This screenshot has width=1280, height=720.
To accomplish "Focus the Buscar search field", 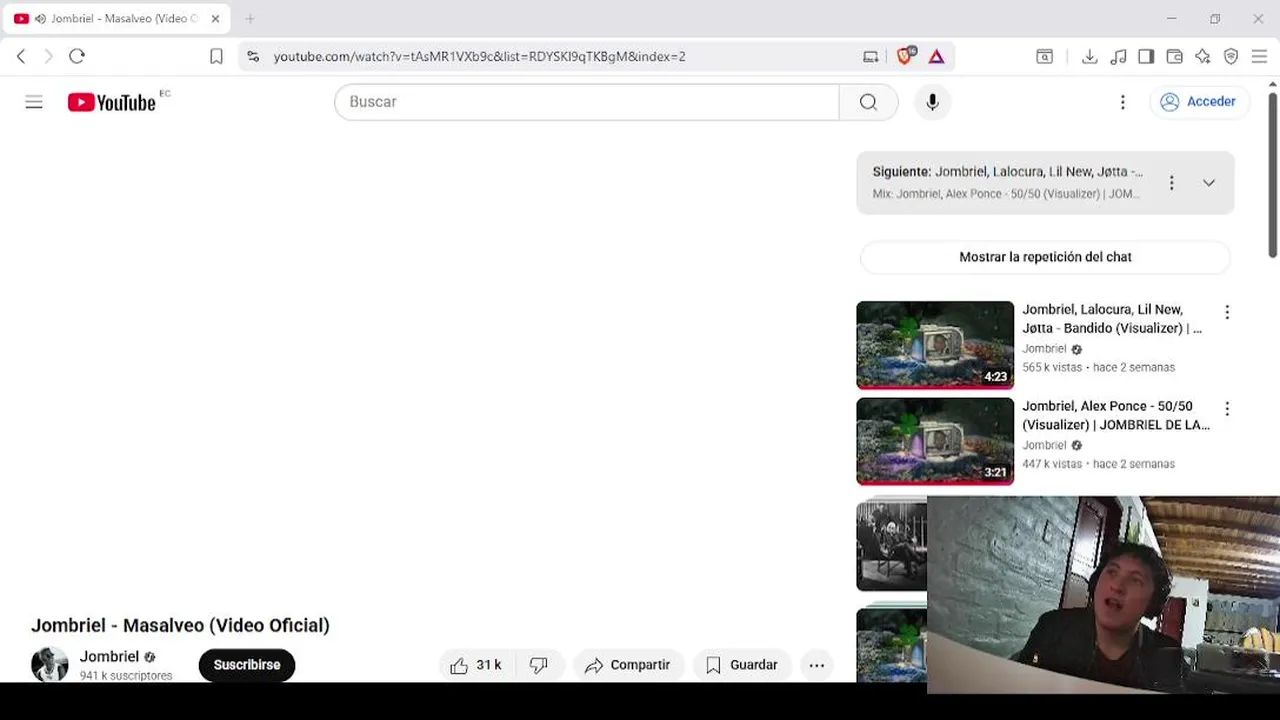I will tap(587, 102).
